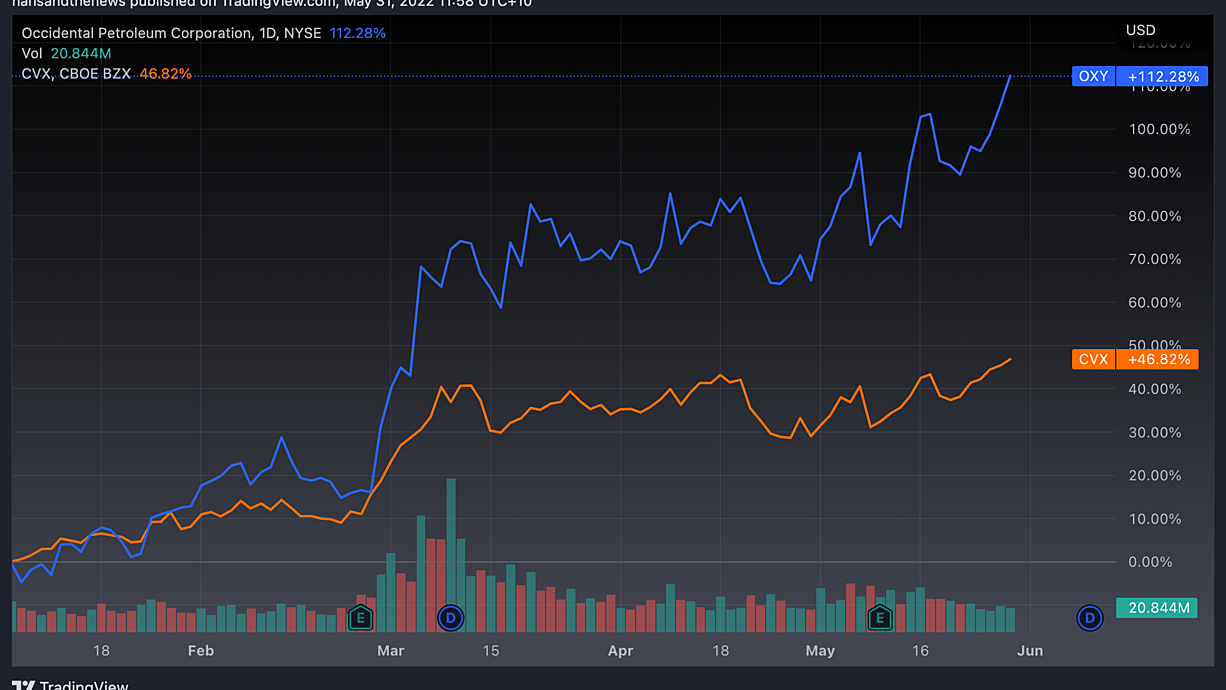1226x690 pixels.
Task: Click the orange 46.82% legend value
Action: click(x=165, y=73)
